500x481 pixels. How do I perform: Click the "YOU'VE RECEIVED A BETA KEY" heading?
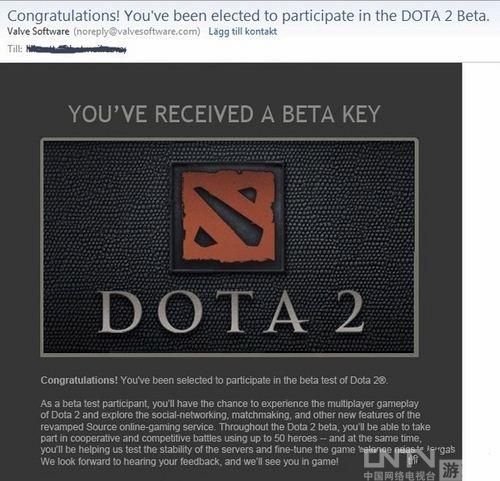[224, 114]
